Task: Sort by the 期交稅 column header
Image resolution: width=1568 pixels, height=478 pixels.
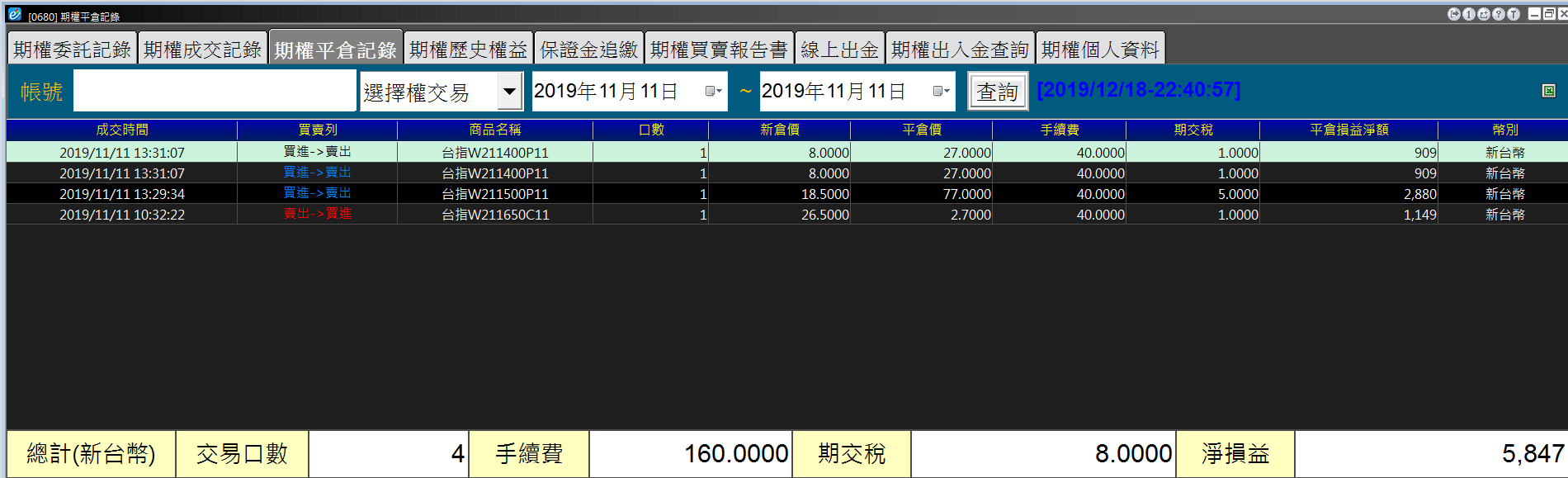Action: click(x=1193, y=130)
